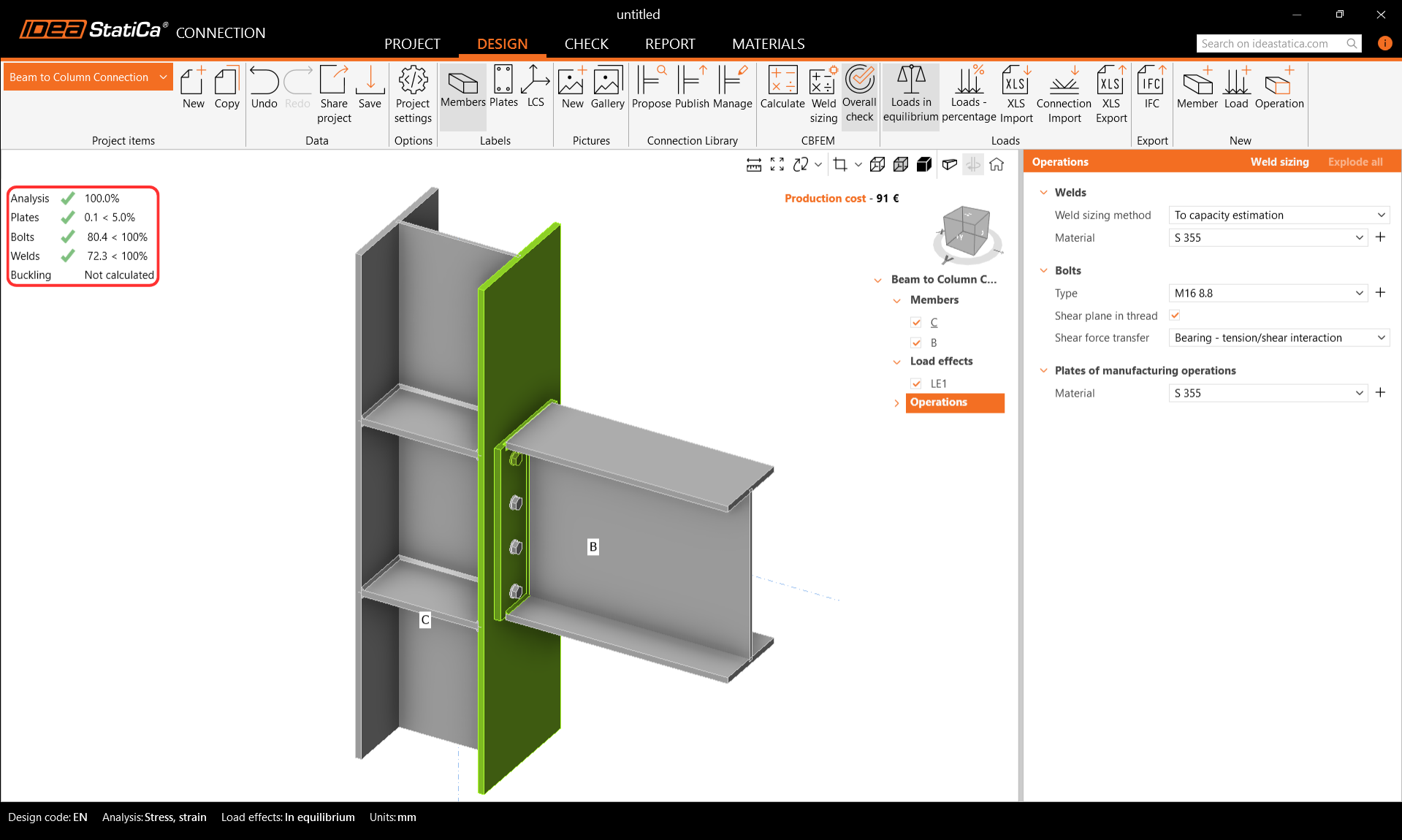Uncheck member C in the tree
Viewport: 1402px width, 840px height.
click(916, 322)
